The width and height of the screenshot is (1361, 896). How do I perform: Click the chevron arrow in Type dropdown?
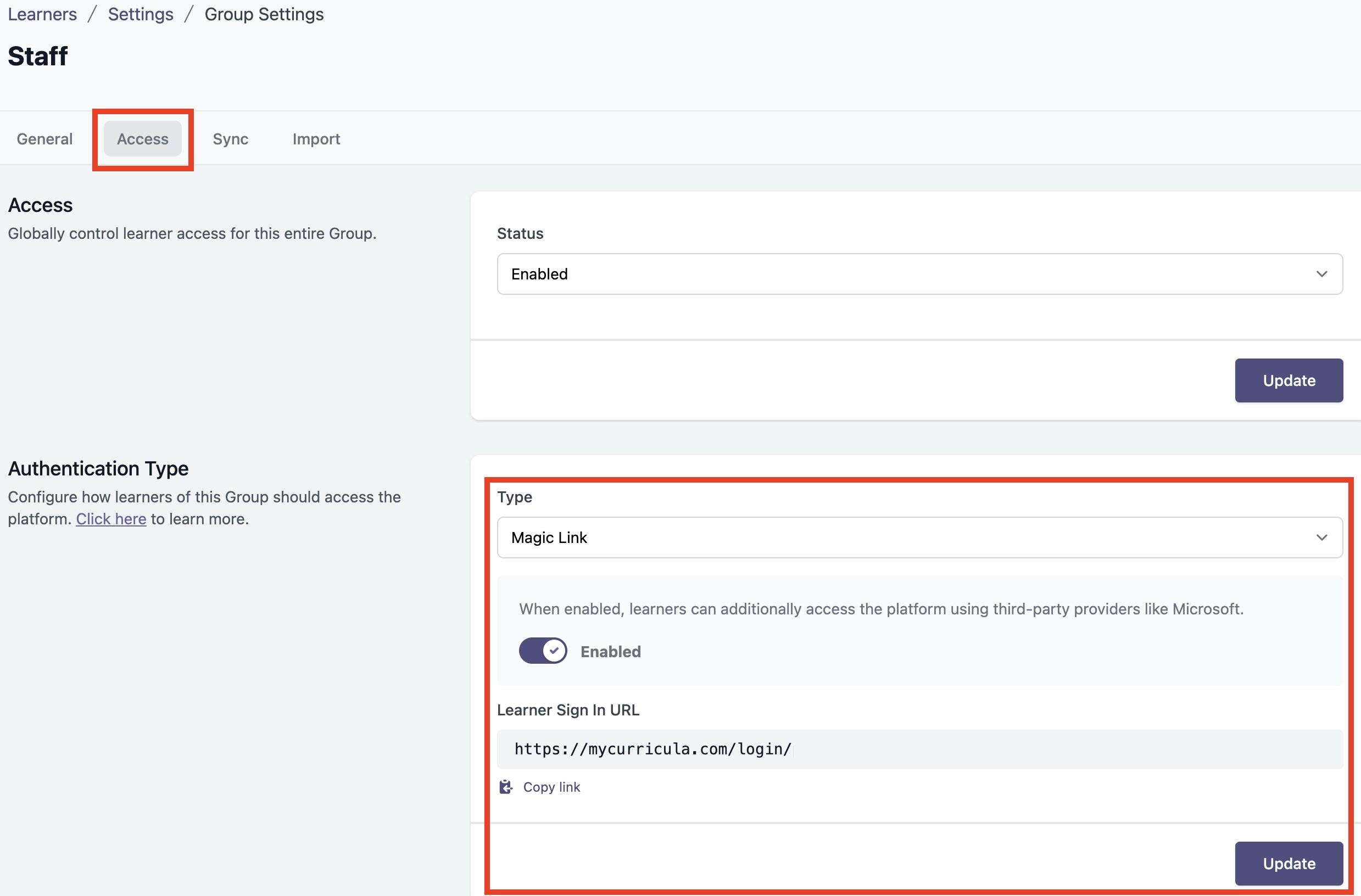(1321, 537)
